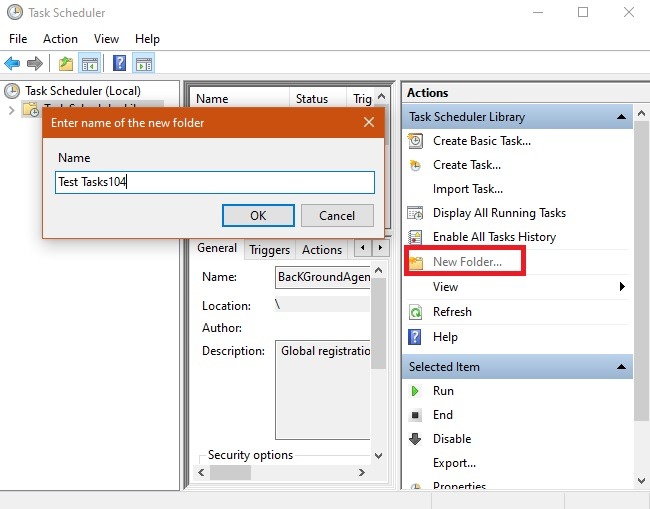The height and width of the screenshot is (509, 650).
Task: Click OK in the new folder dialog
Action: [x=258, y=216]
